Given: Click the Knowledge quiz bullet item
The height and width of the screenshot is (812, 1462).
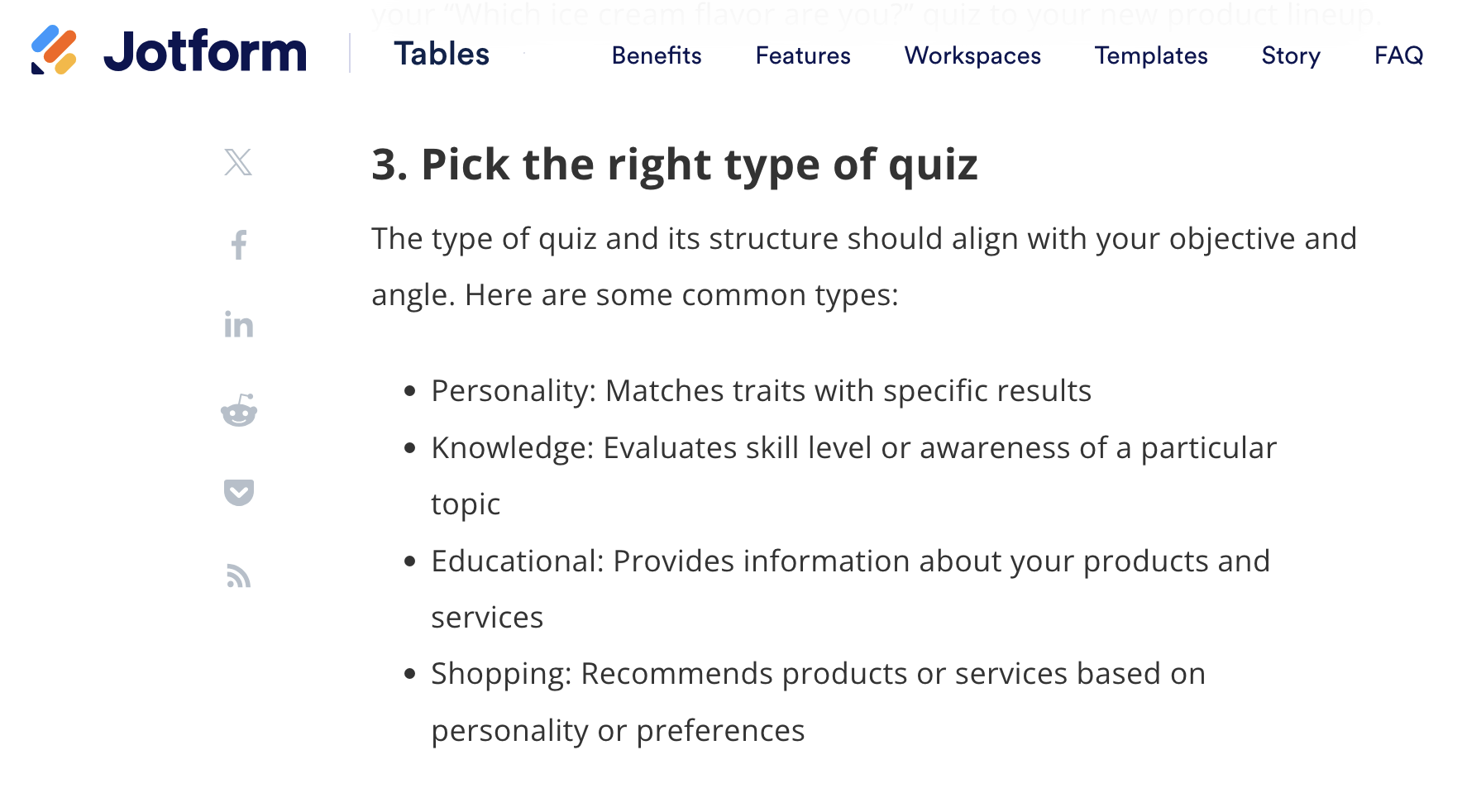Looking at the screenshot, I should [x=853, y=475].
